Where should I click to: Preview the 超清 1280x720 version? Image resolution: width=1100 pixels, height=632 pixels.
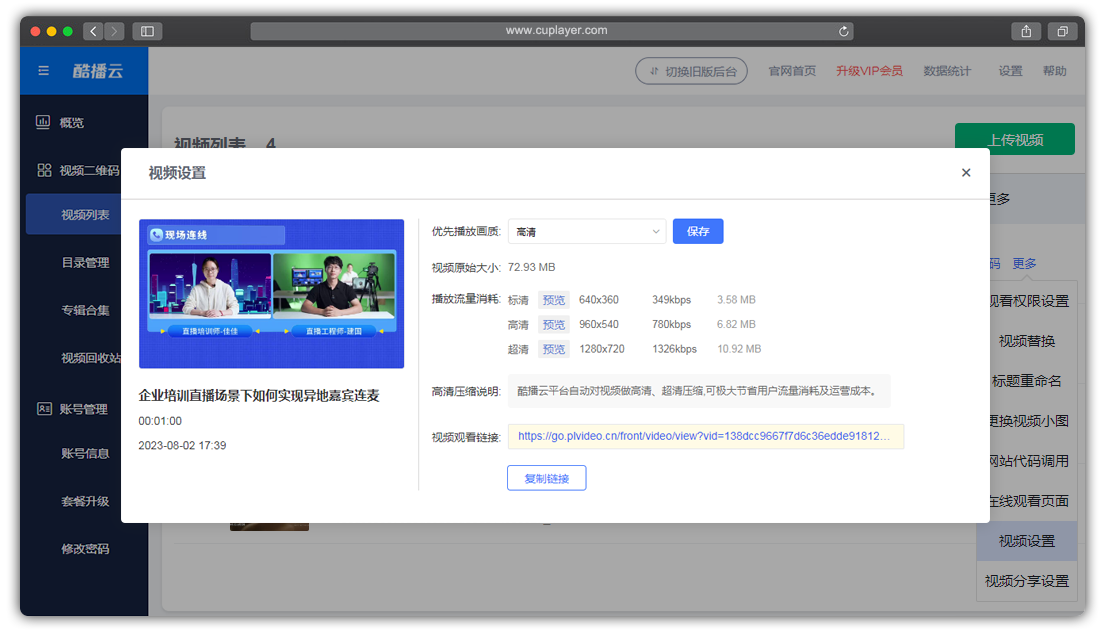tap(554, 348)
